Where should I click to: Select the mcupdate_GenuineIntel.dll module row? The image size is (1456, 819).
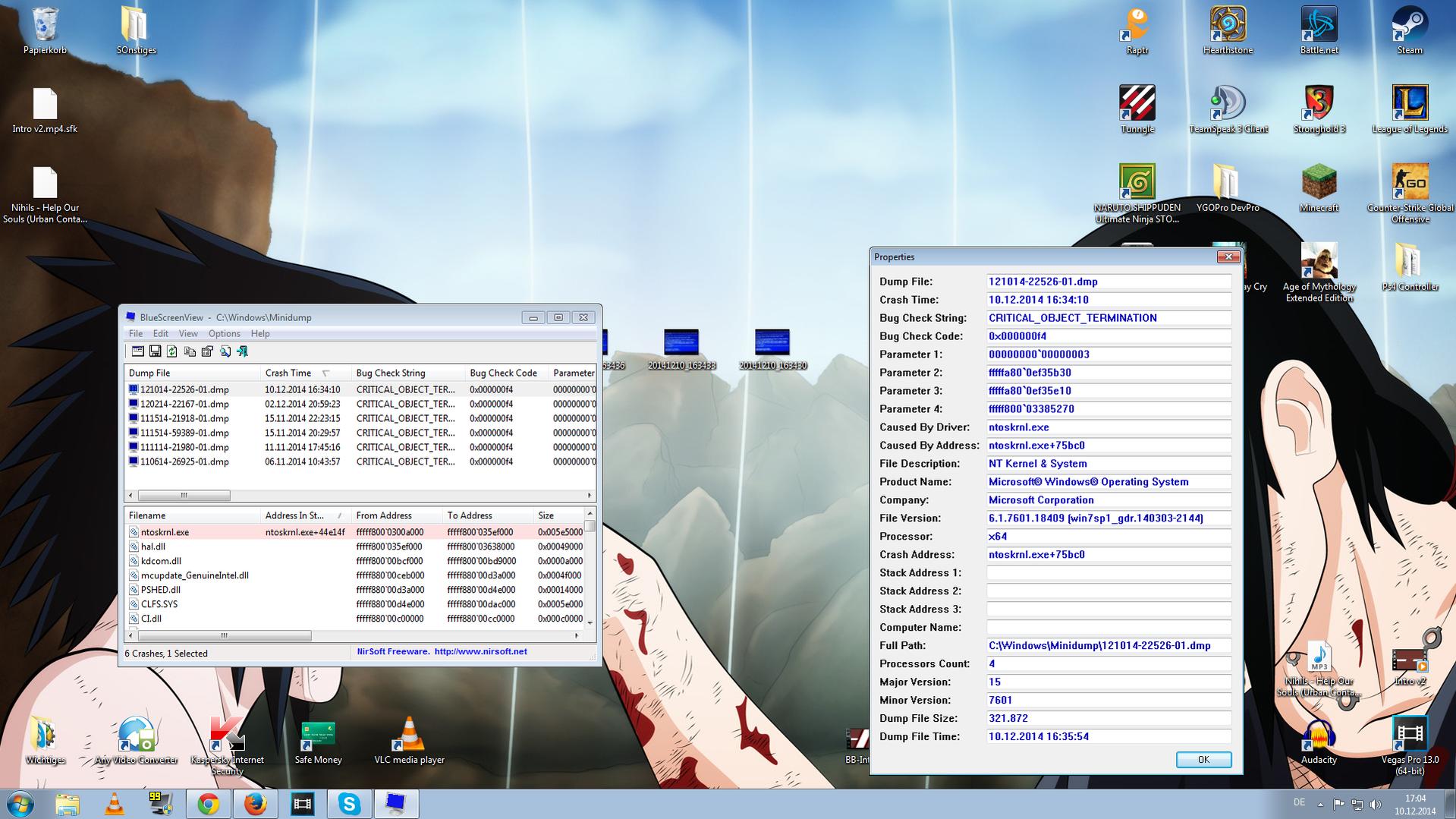(x=354, y=575)
